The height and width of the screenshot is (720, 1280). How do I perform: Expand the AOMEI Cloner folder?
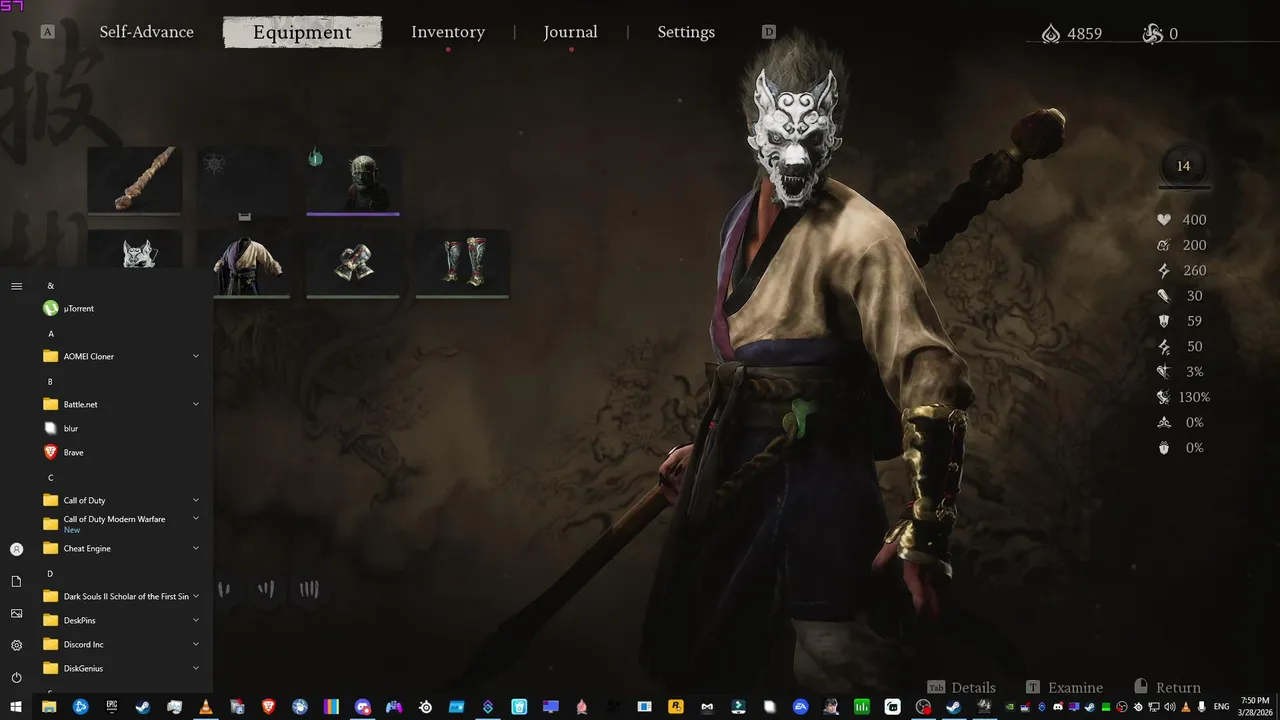pos(120,356)
